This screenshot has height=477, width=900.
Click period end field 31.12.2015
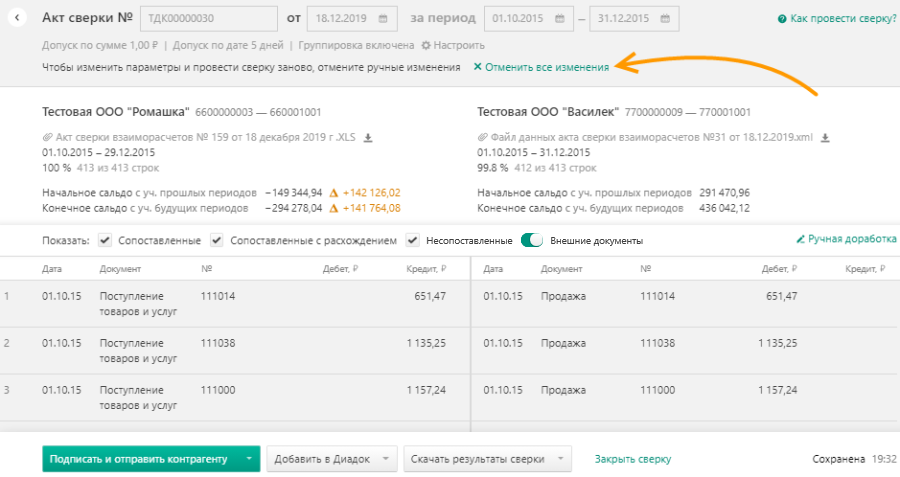tap(634, 18)
